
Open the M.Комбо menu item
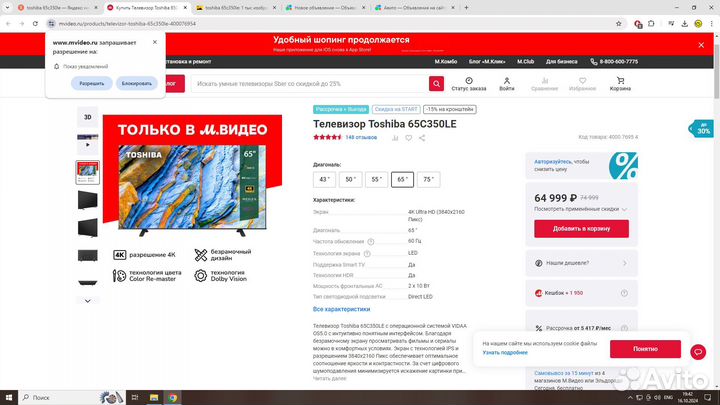click(x=445, y=62)
